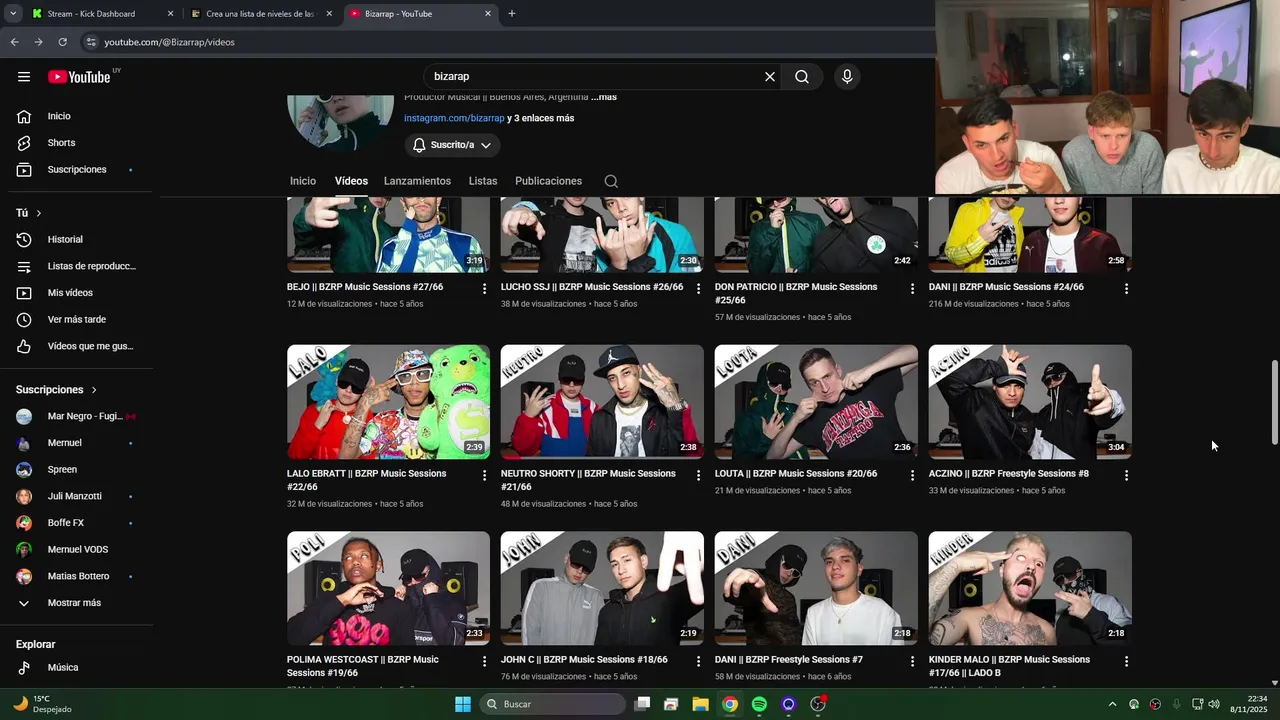This screenshot has width=1280, height=720.
Task: Search within the channel via magnifier icon
Action: 611,181
